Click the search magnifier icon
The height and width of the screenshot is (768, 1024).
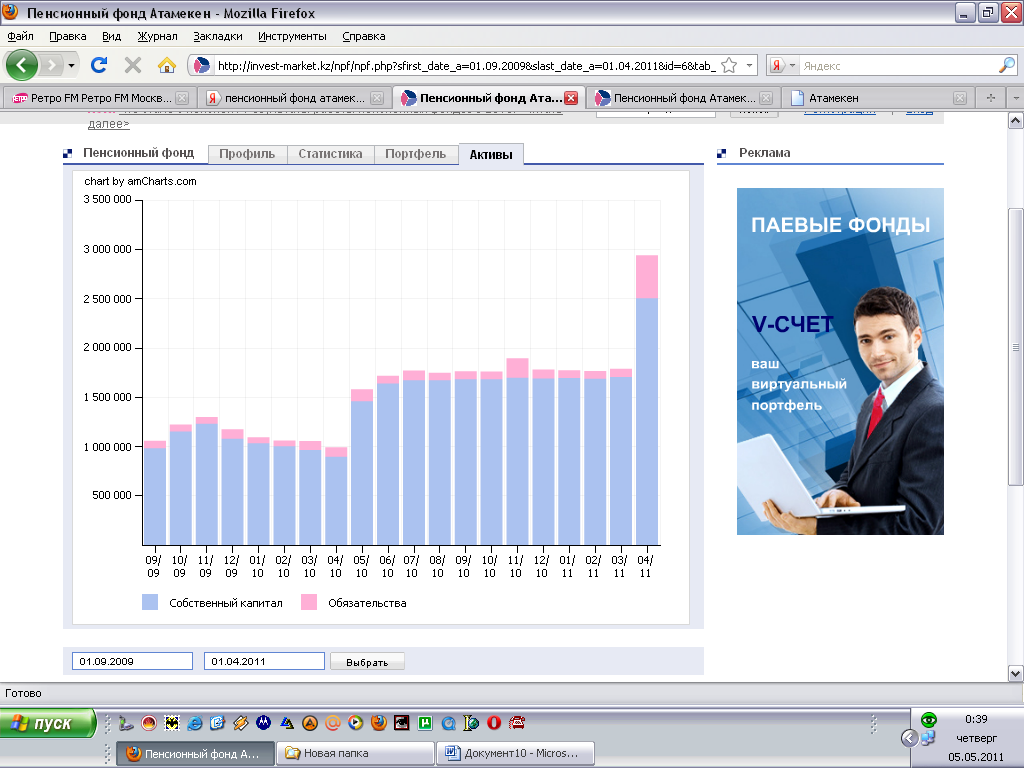1006,65
